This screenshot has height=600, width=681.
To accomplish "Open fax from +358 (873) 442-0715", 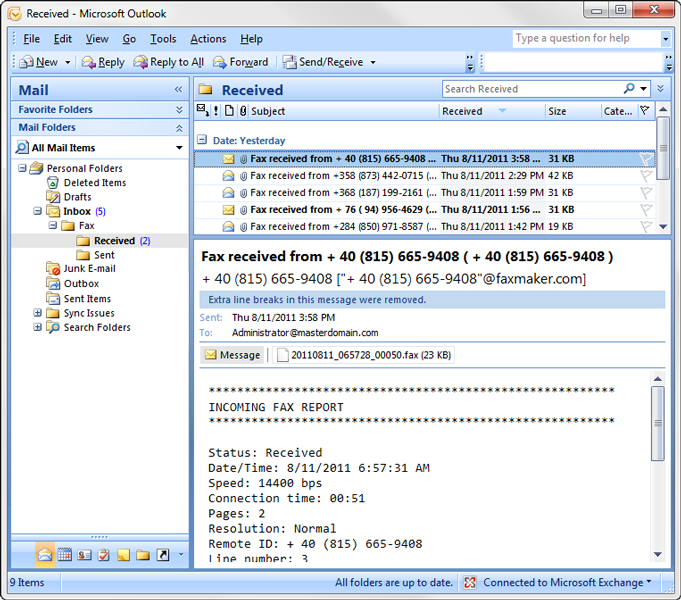I will coord(425,176).
